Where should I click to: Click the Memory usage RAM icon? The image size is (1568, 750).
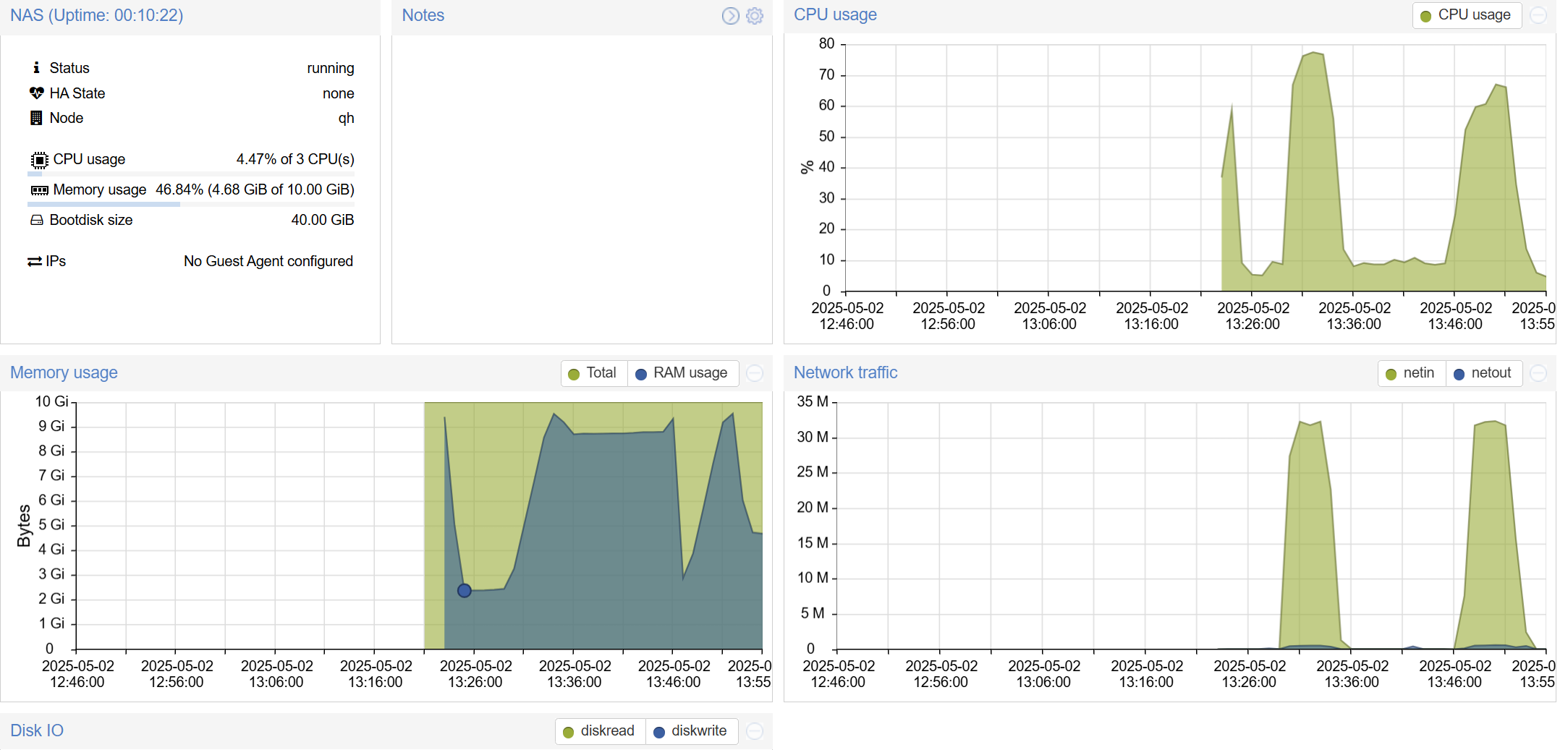pos(40,190)
